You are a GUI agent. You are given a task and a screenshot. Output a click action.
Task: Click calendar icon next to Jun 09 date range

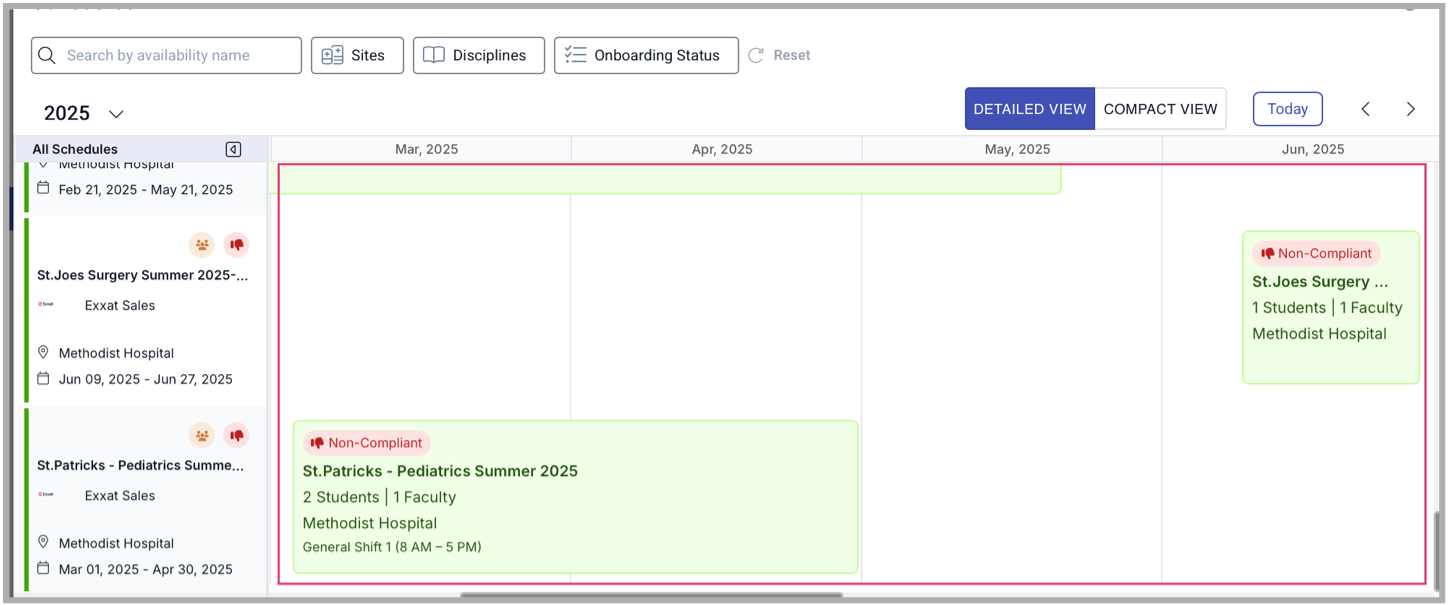[x=43, y=378]
